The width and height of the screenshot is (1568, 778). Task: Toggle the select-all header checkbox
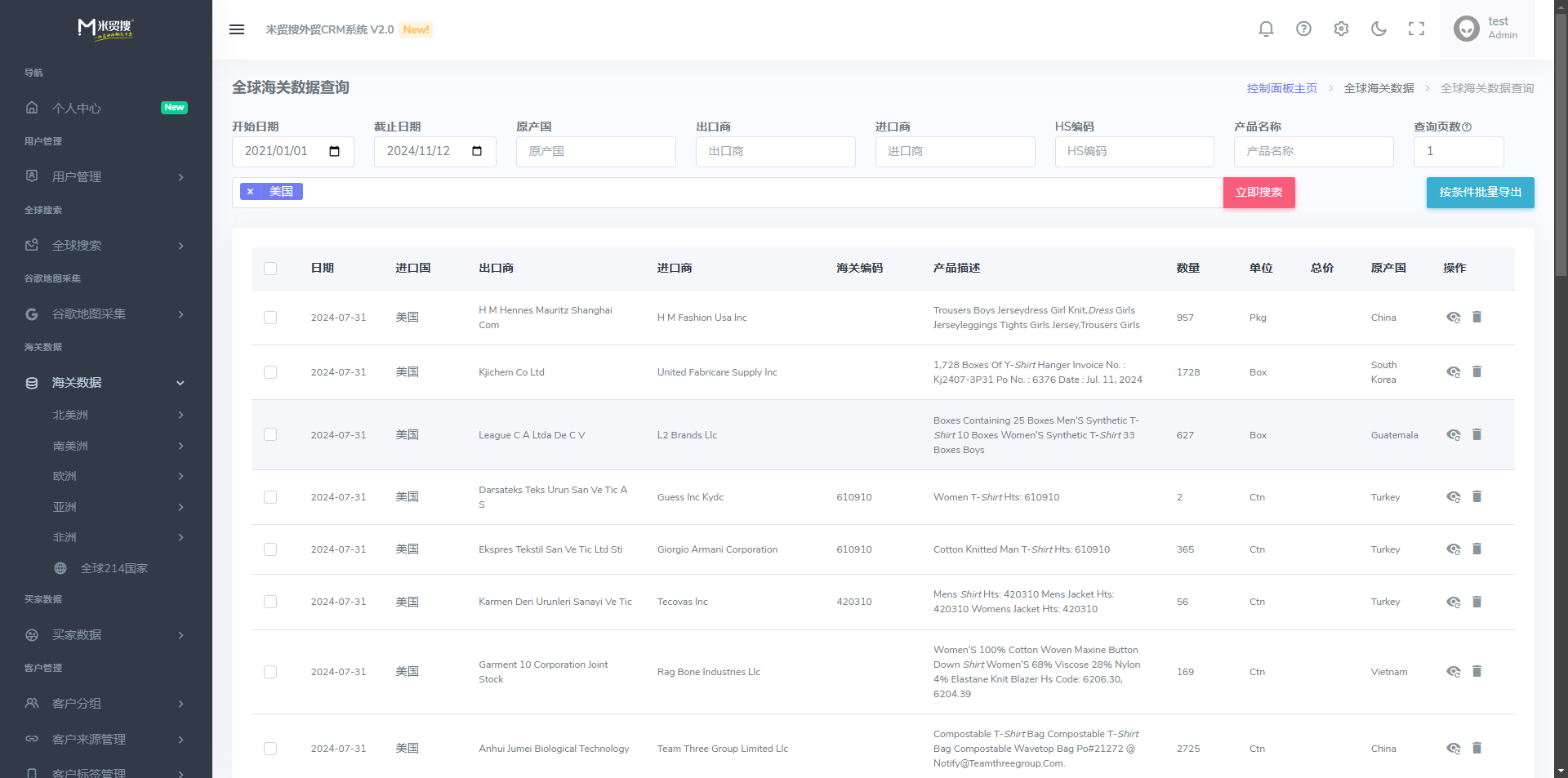(x=270, y=269)
